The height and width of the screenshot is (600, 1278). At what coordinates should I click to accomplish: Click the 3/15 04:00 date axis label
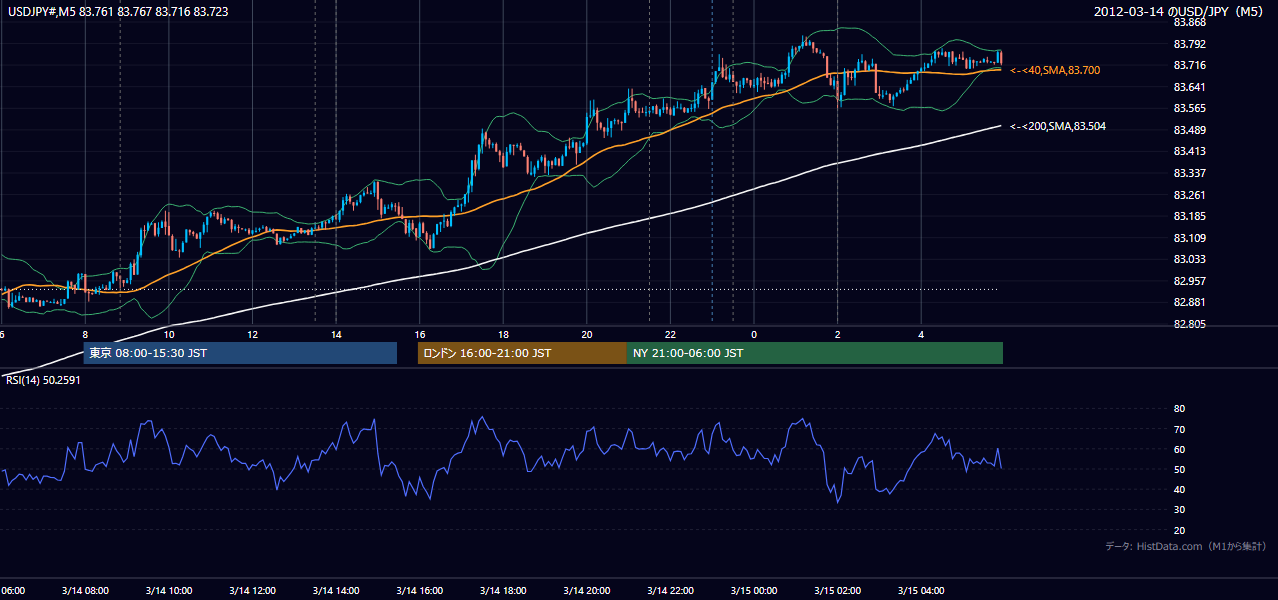(921, 590)
